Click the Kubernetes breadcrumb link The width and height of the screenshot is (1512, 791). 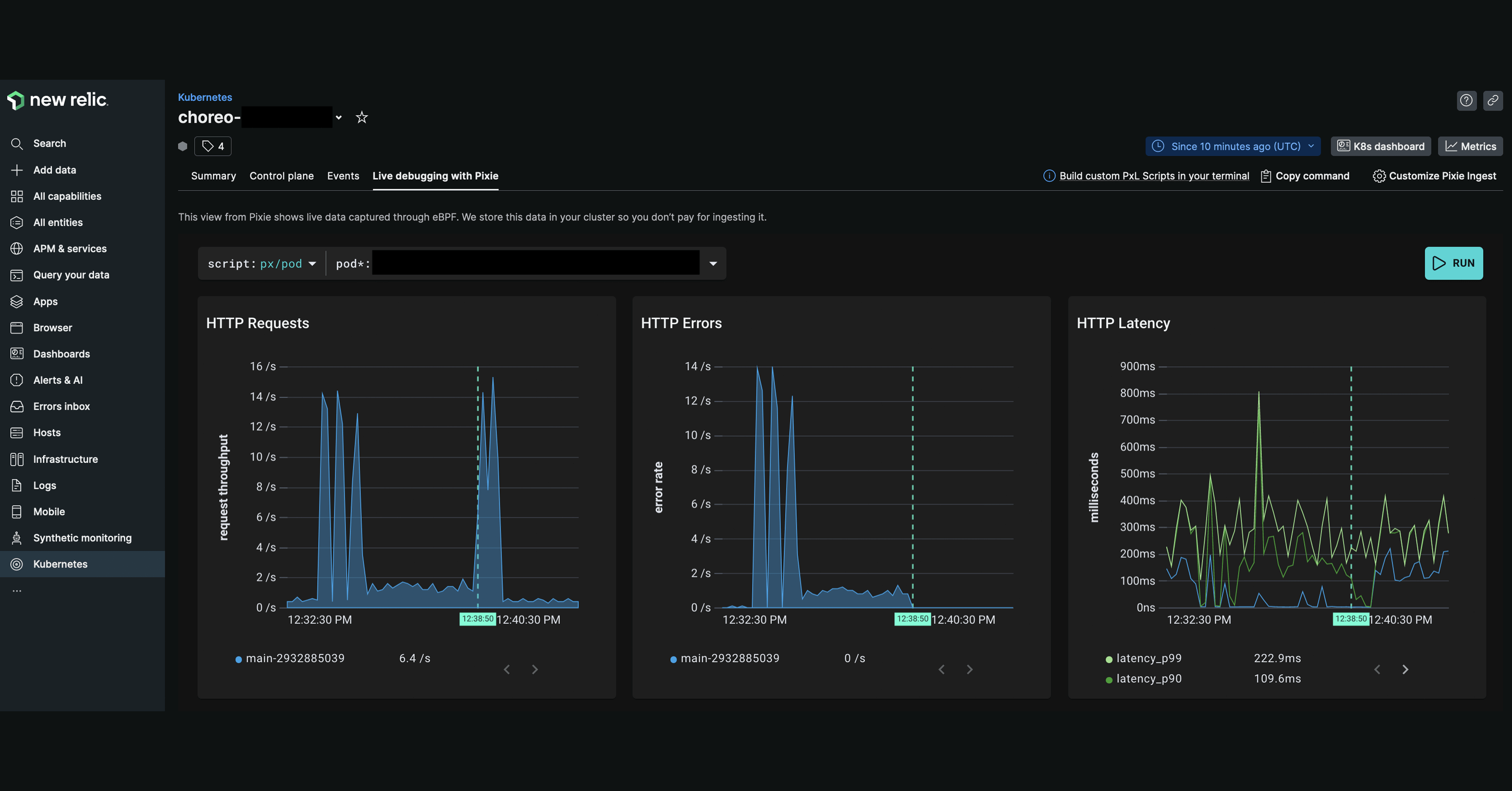[205, 98]
